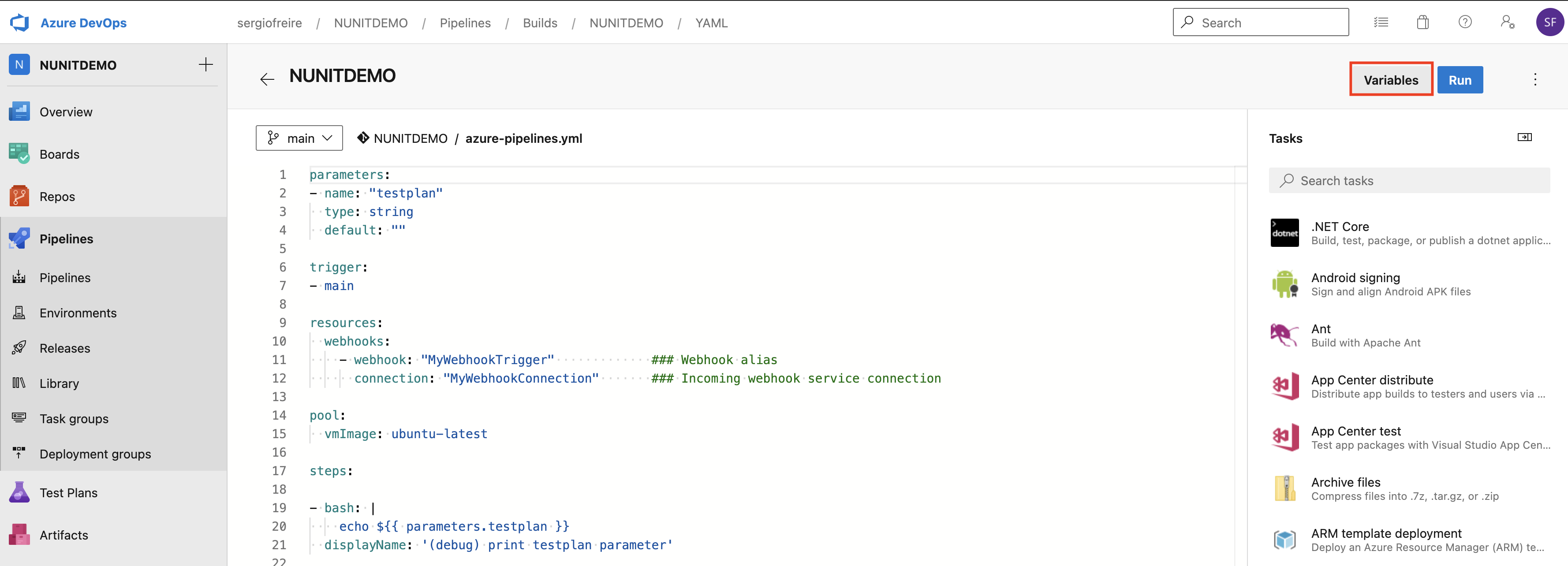Click the displayName text on line 21

[499, 545]
